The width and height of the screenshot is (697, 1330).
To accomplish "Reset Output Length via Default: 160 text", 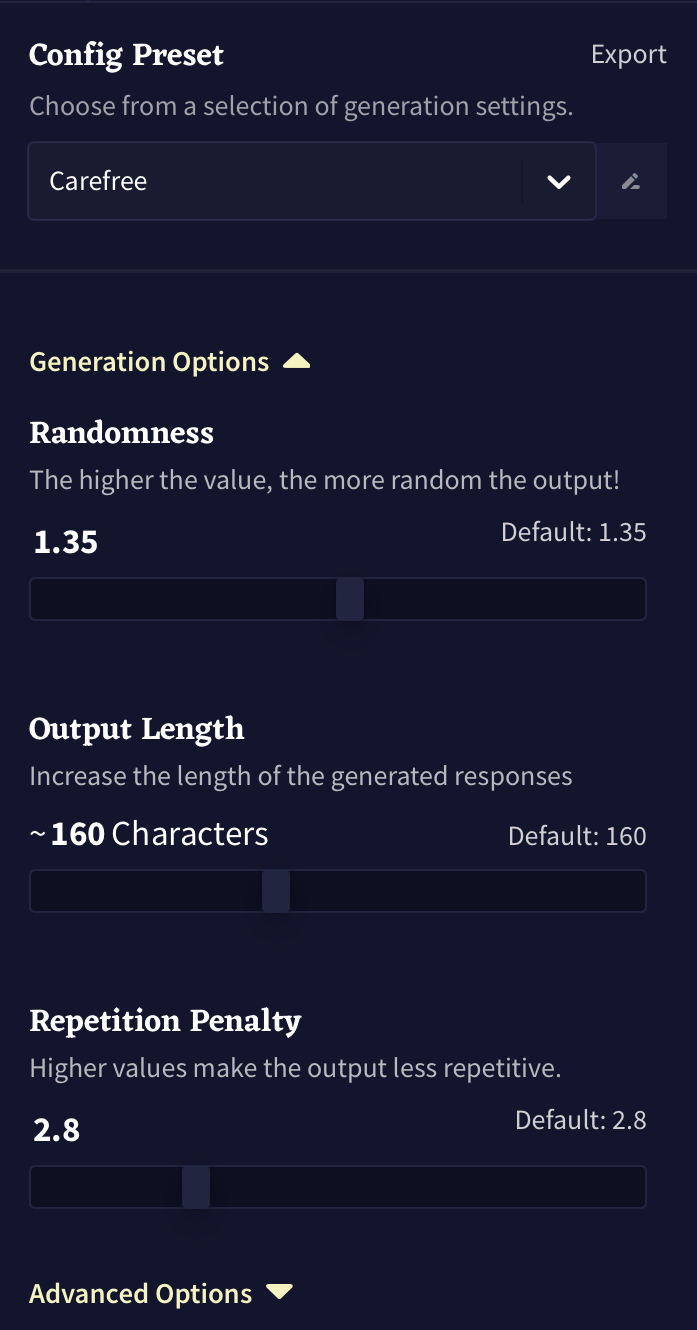I will tap(577, 835).
